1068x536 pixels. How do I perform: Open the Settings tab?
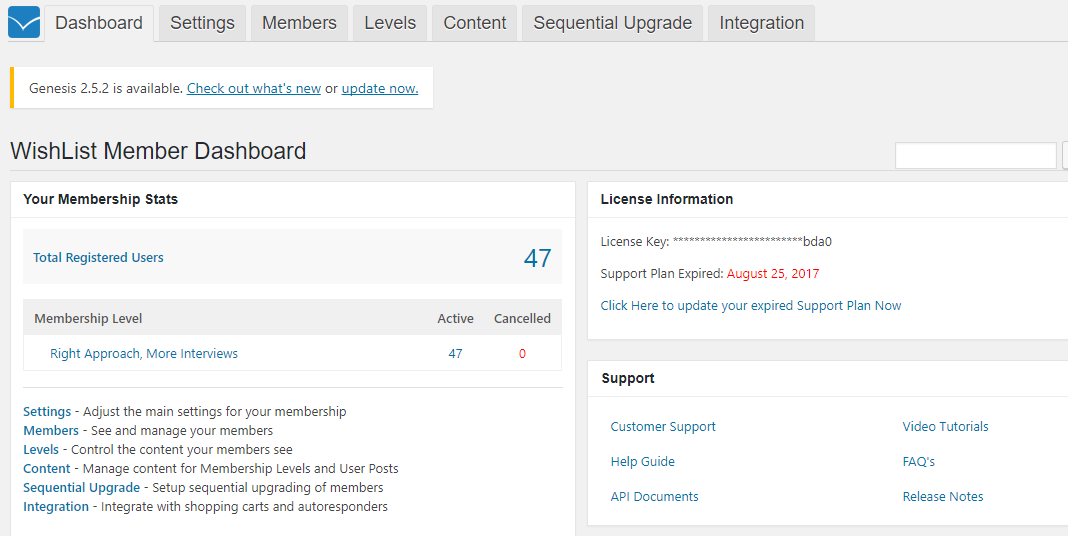click(x=202, y=23)
